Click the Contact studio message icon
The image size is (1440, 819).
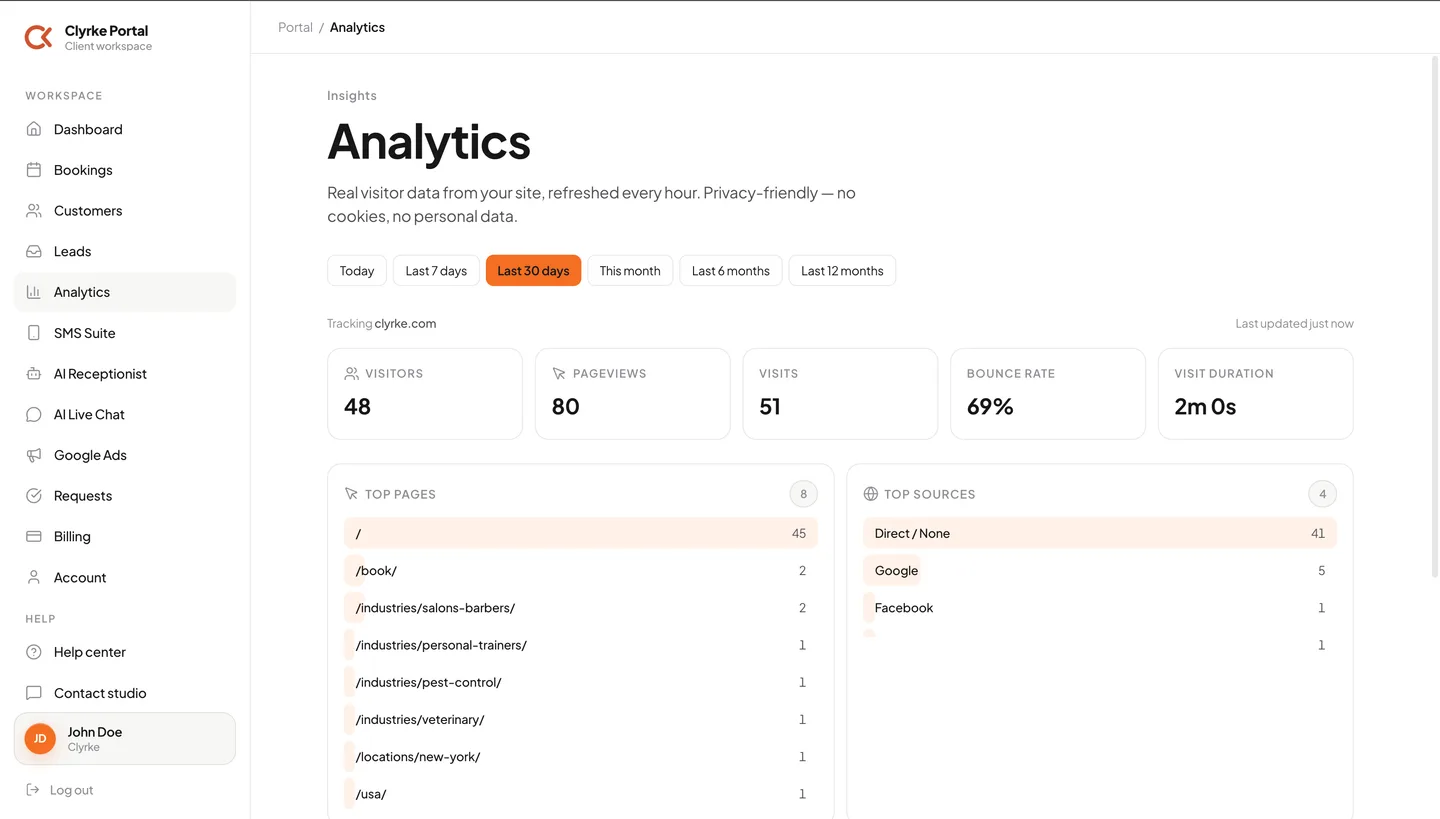(34, 693)
